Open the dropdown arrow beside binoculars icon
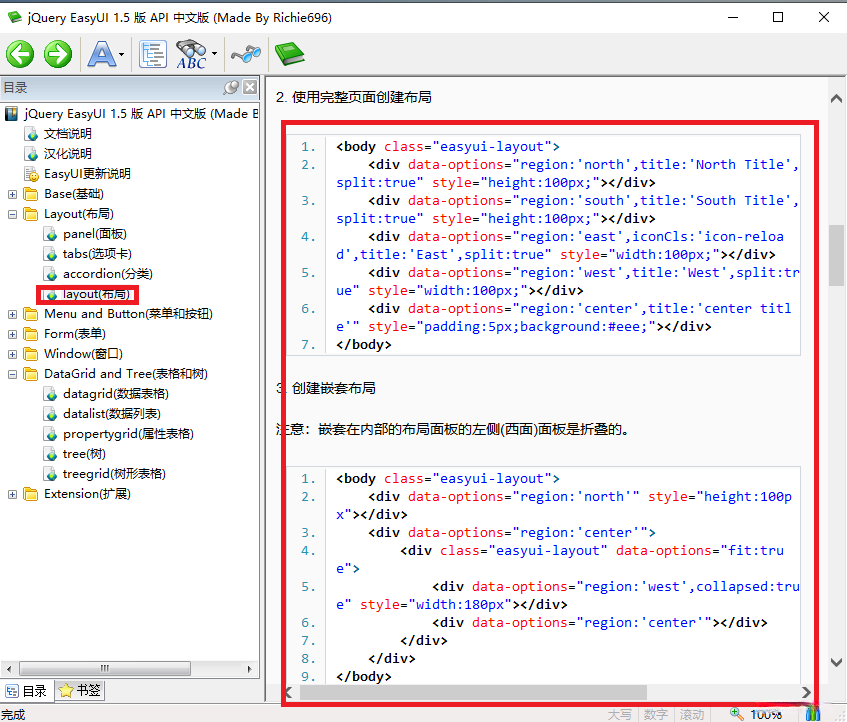 [x=214, y=55]
